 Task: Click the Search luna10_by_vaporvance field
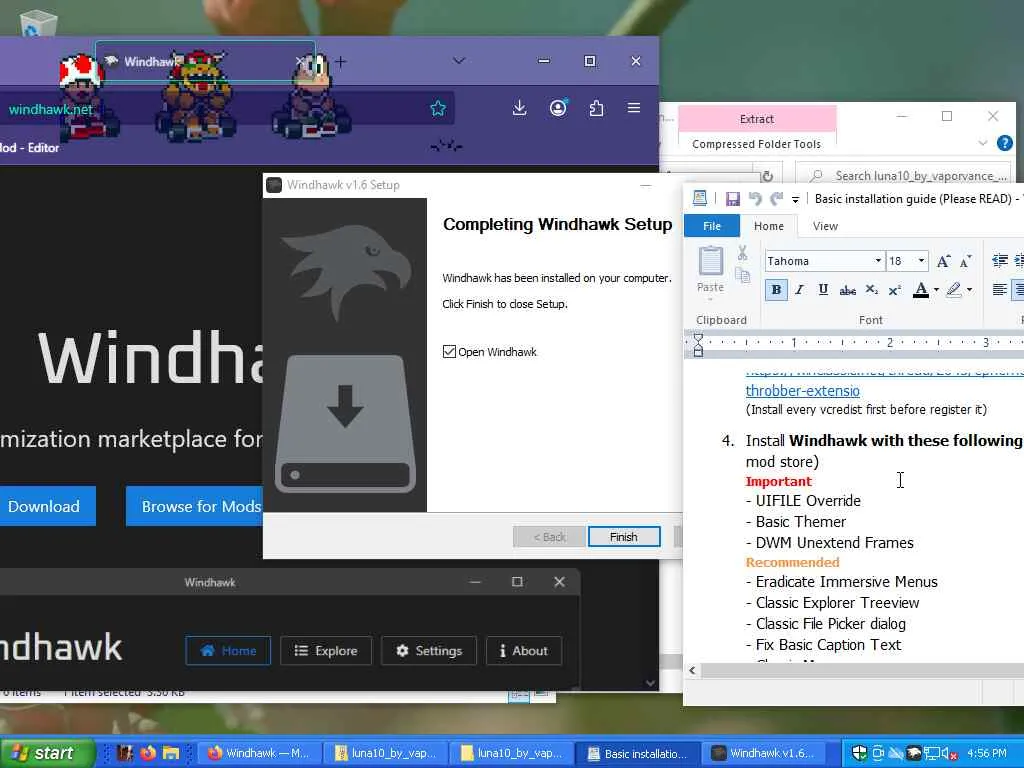(904, 176)
